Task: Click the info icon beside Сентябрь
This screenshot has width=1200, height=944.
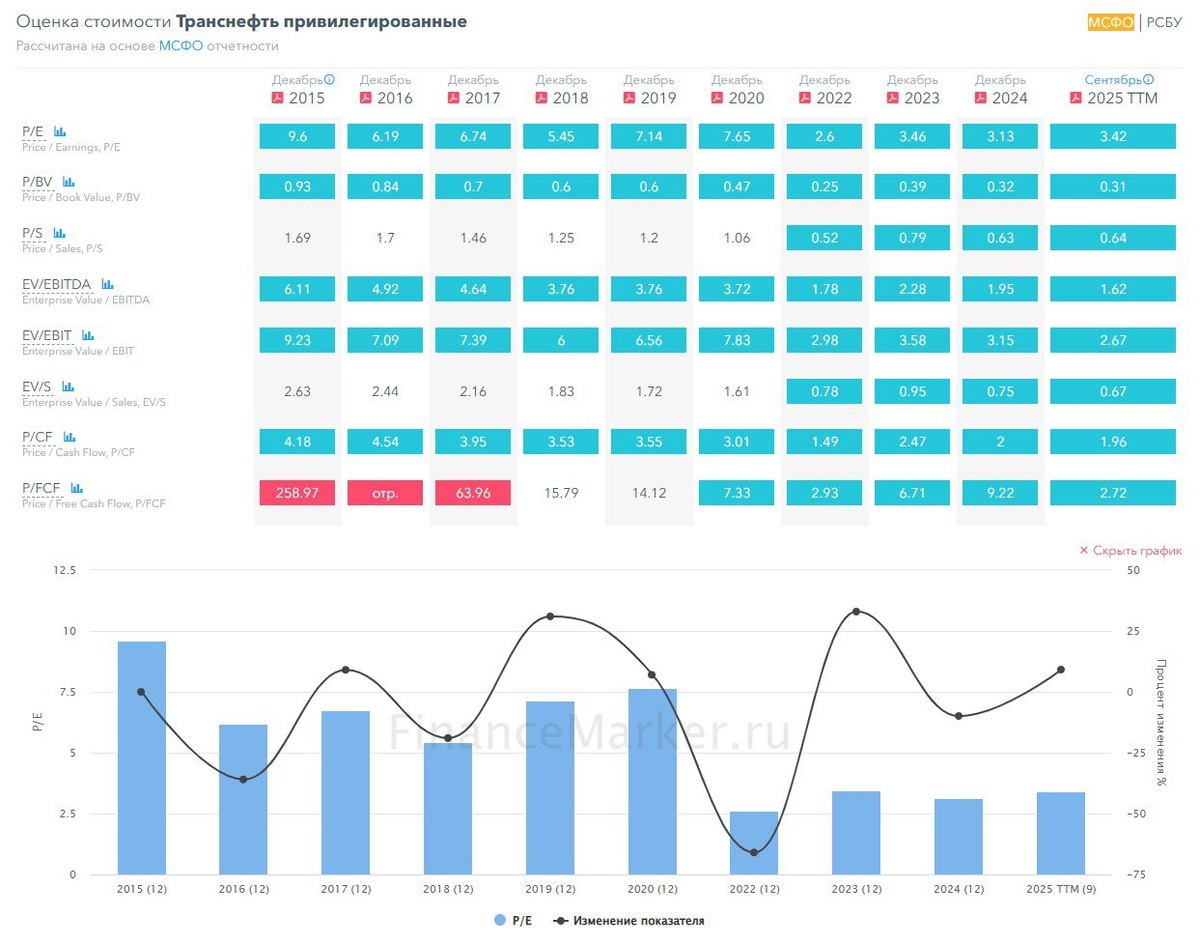Action: pos(1149,80)
